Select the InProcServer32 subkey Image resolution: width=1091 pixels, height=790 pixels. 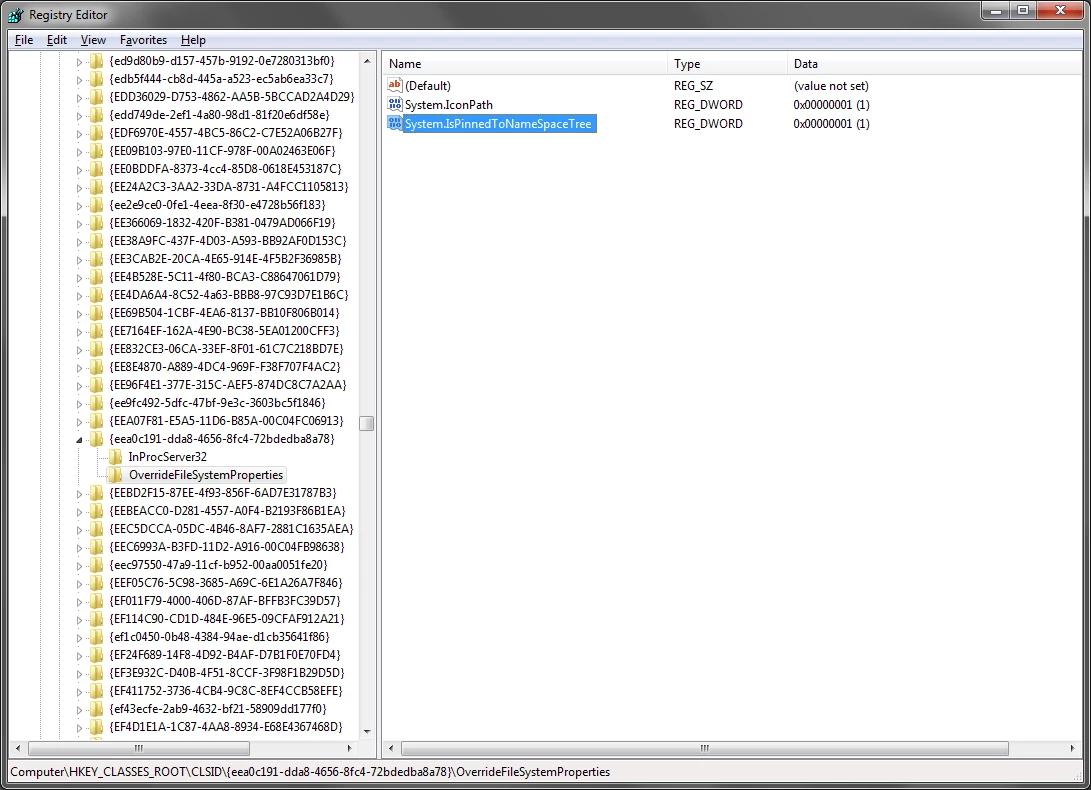(x=168, y=457)
